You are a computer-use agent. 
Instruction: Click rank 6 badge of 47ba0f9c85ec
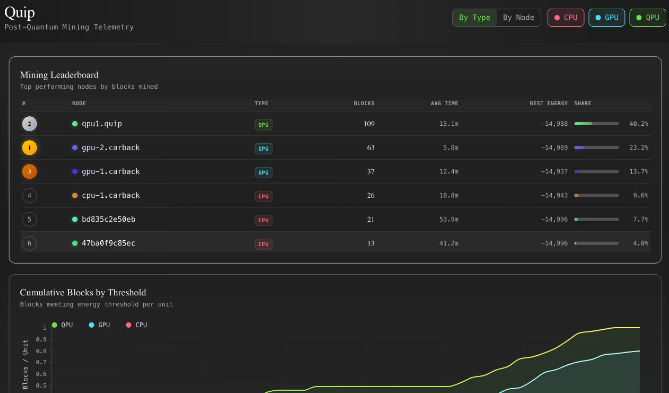pyautogui.click(x=29, y=243)
